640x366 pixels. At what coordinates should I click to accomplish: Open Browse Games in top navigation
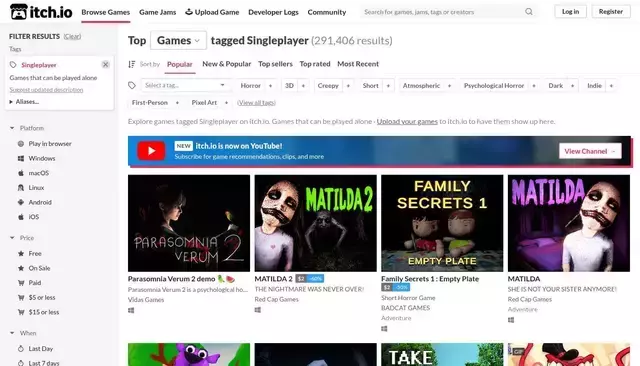(106, 12)
